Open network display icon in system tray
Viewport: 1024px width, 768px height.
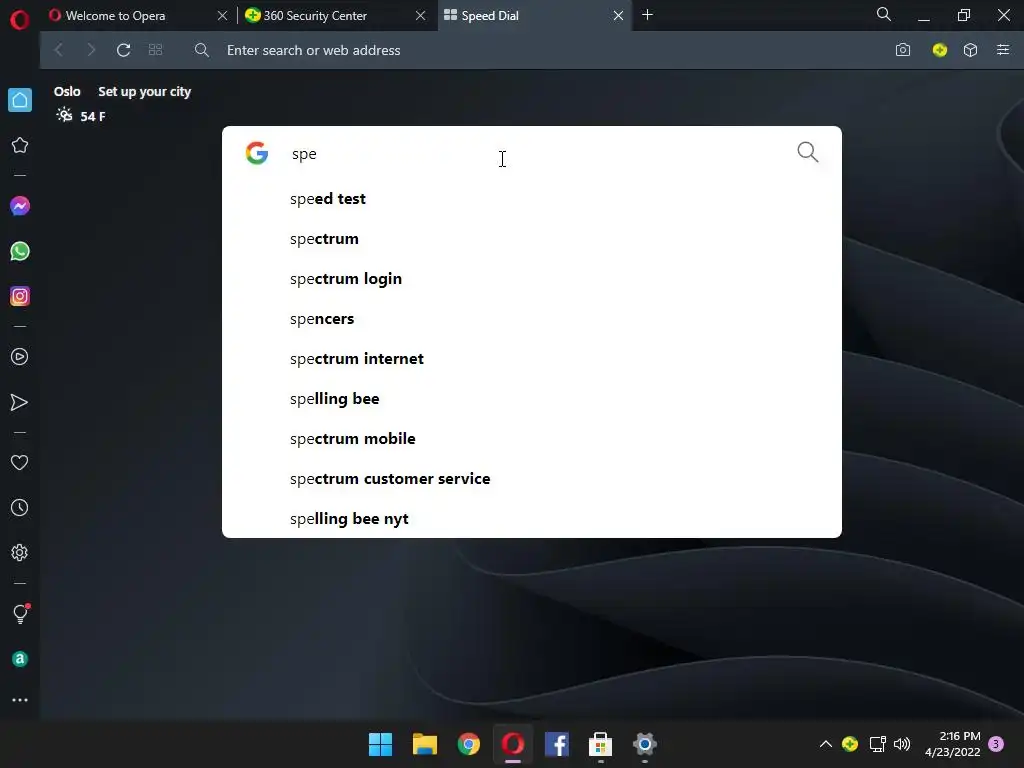coord(877,744)
